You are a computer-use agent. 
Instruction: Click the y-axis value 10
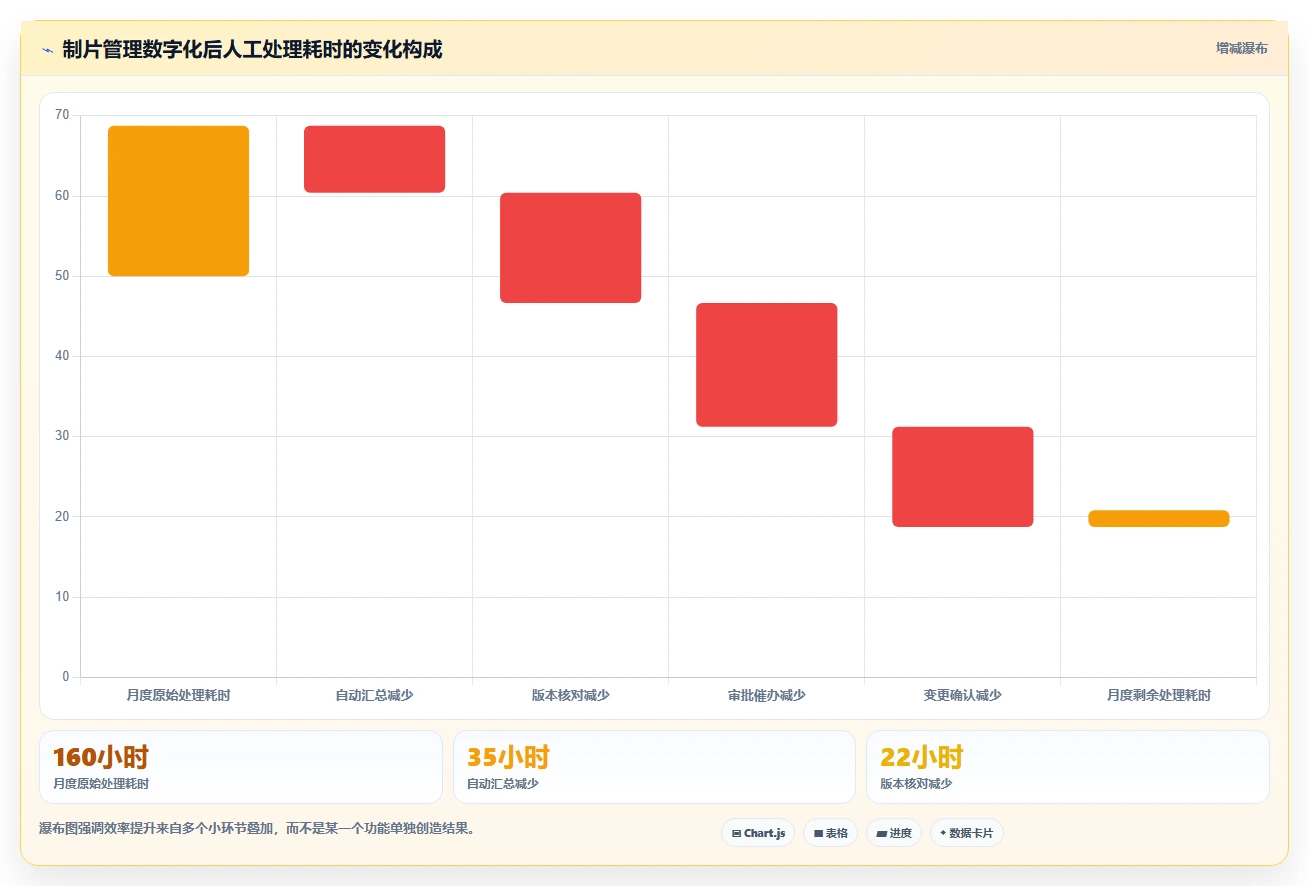pos(62,597)
